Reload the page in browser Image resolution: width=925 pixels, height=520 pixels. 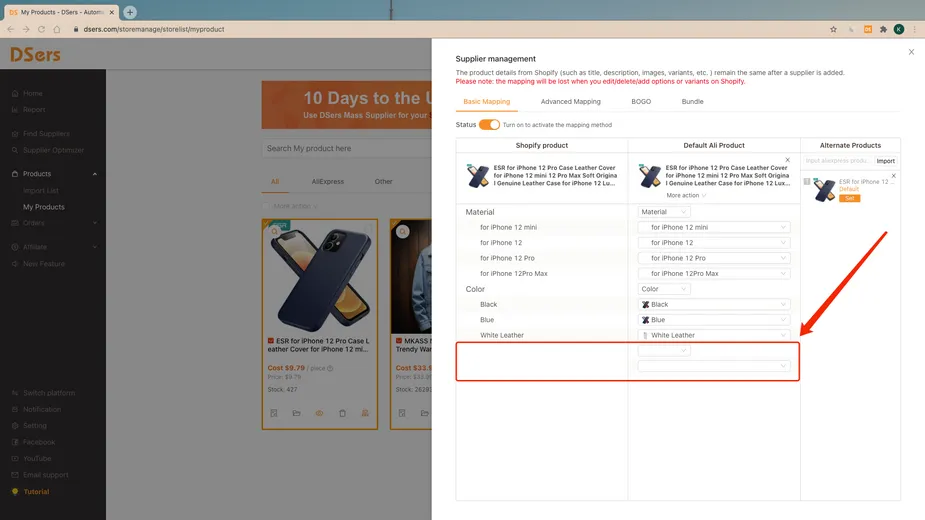pyautogui.click(x=41, y=29)
